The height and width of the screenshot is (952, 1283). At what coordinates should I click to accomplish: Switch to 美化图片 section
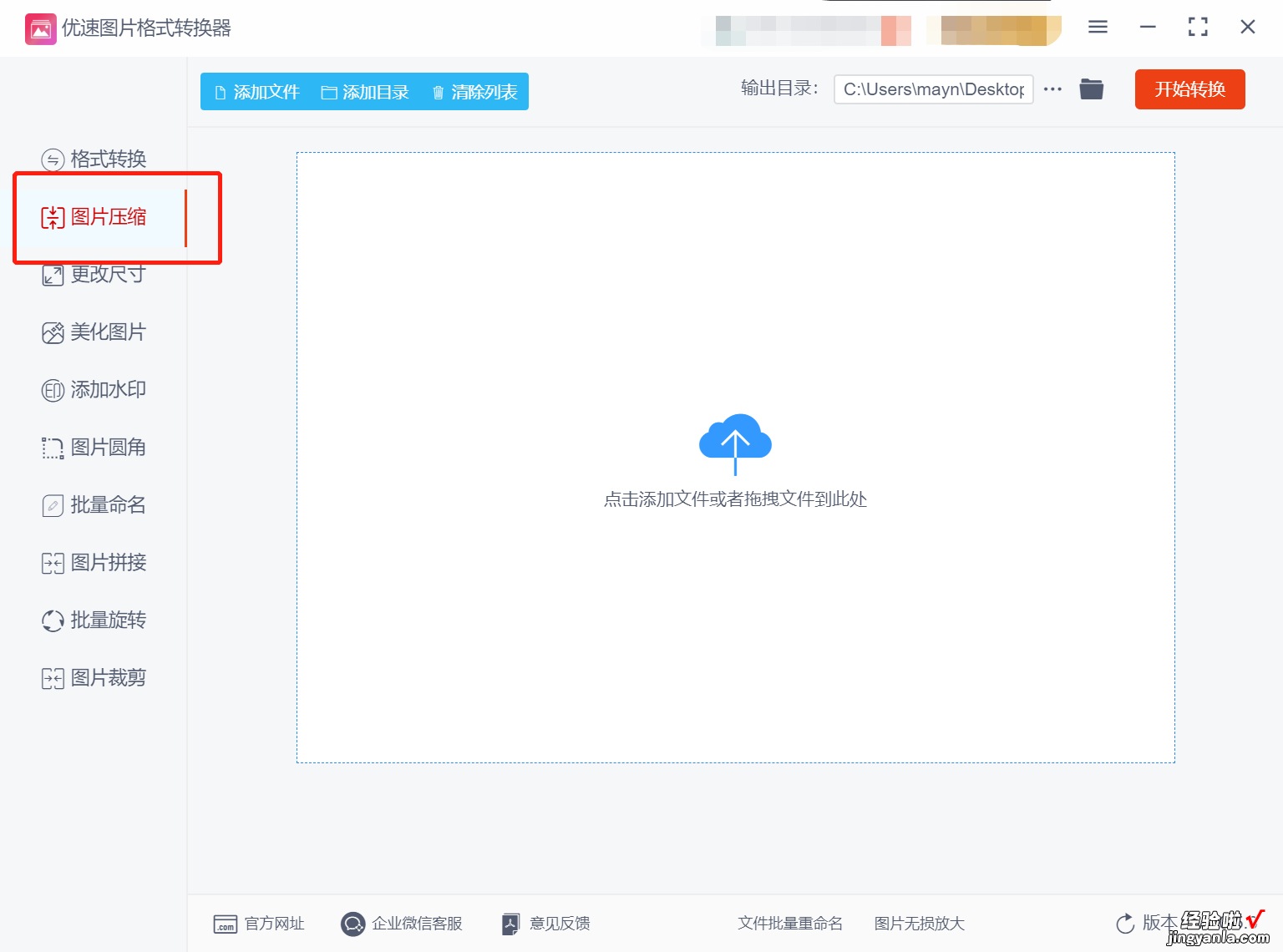tap(109, 332)
